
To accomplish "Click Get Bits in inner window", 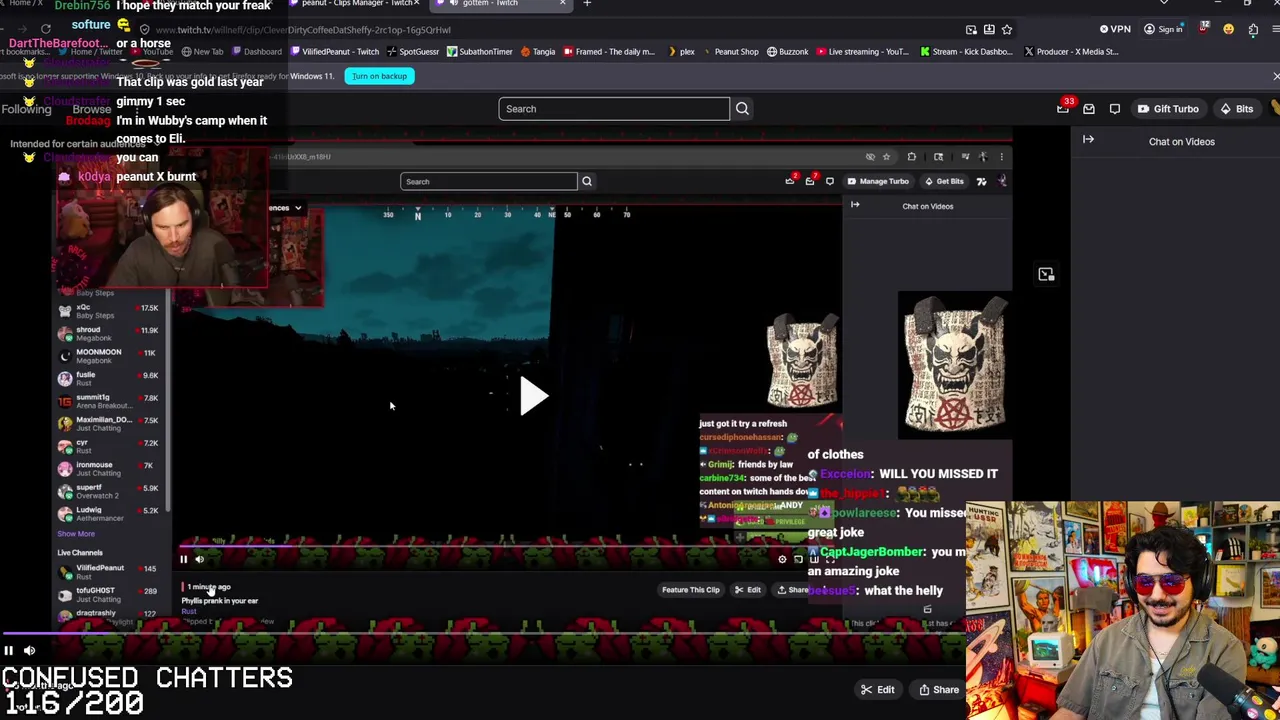I will point(944,182).
